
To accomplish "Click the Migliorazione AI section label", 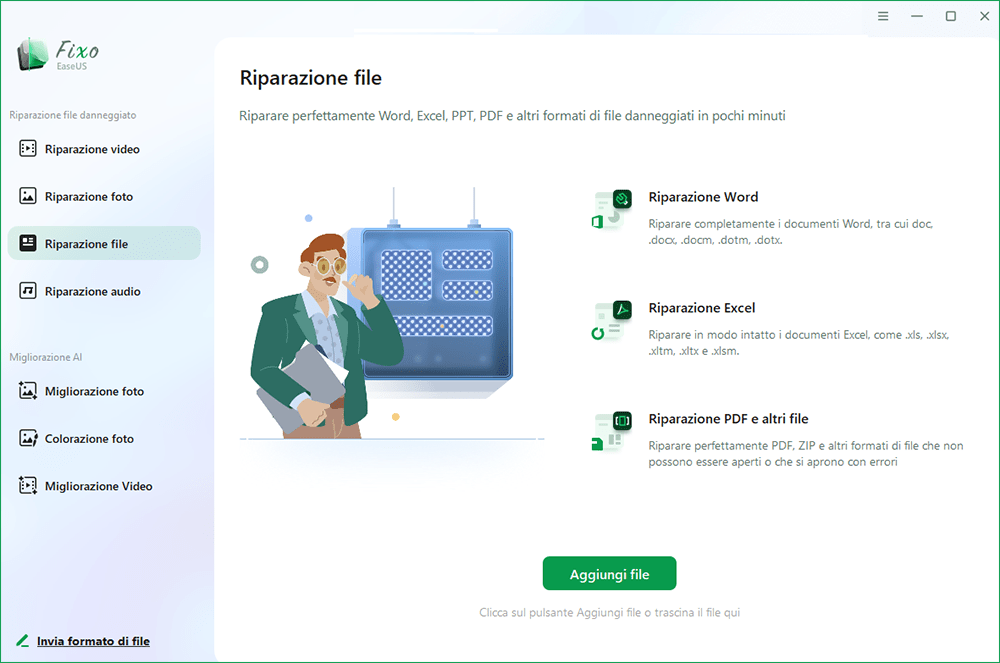I will click(x=46, y=357).
